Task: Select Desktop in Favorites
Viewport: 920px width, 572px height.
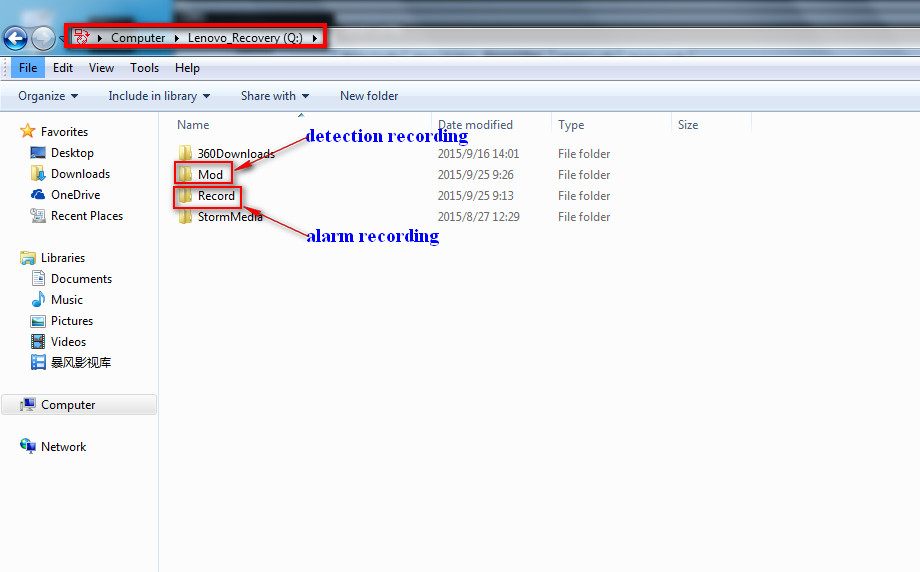Action: 72,153
